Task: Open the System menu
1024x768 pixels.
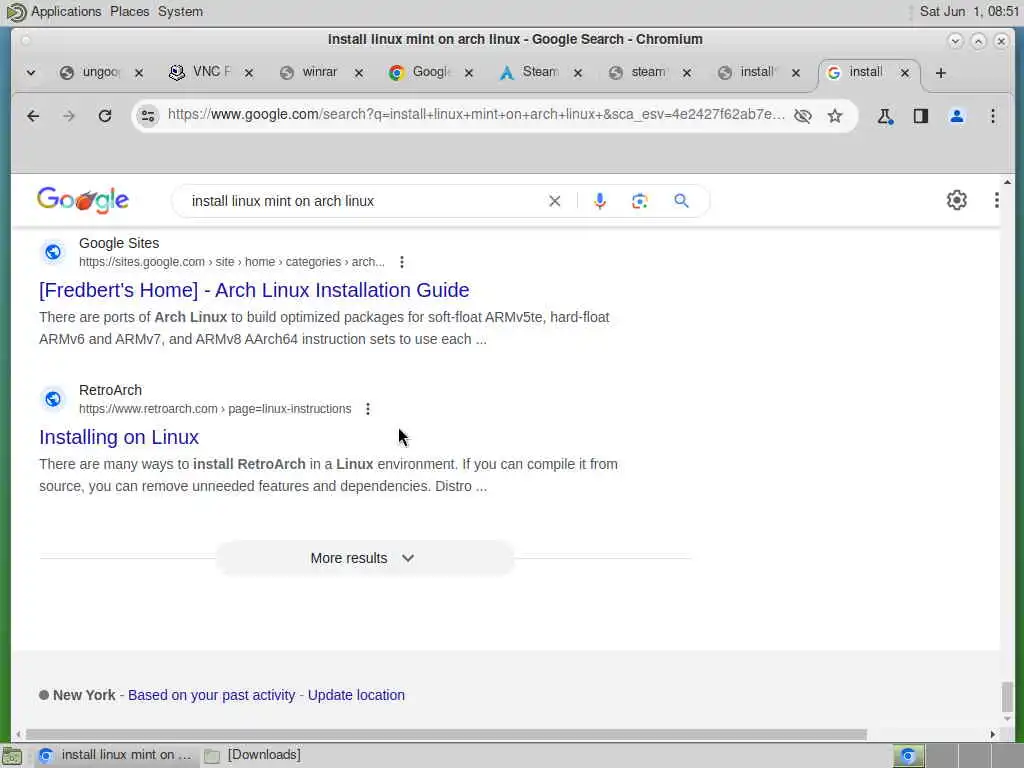Action: coord(180,12)
